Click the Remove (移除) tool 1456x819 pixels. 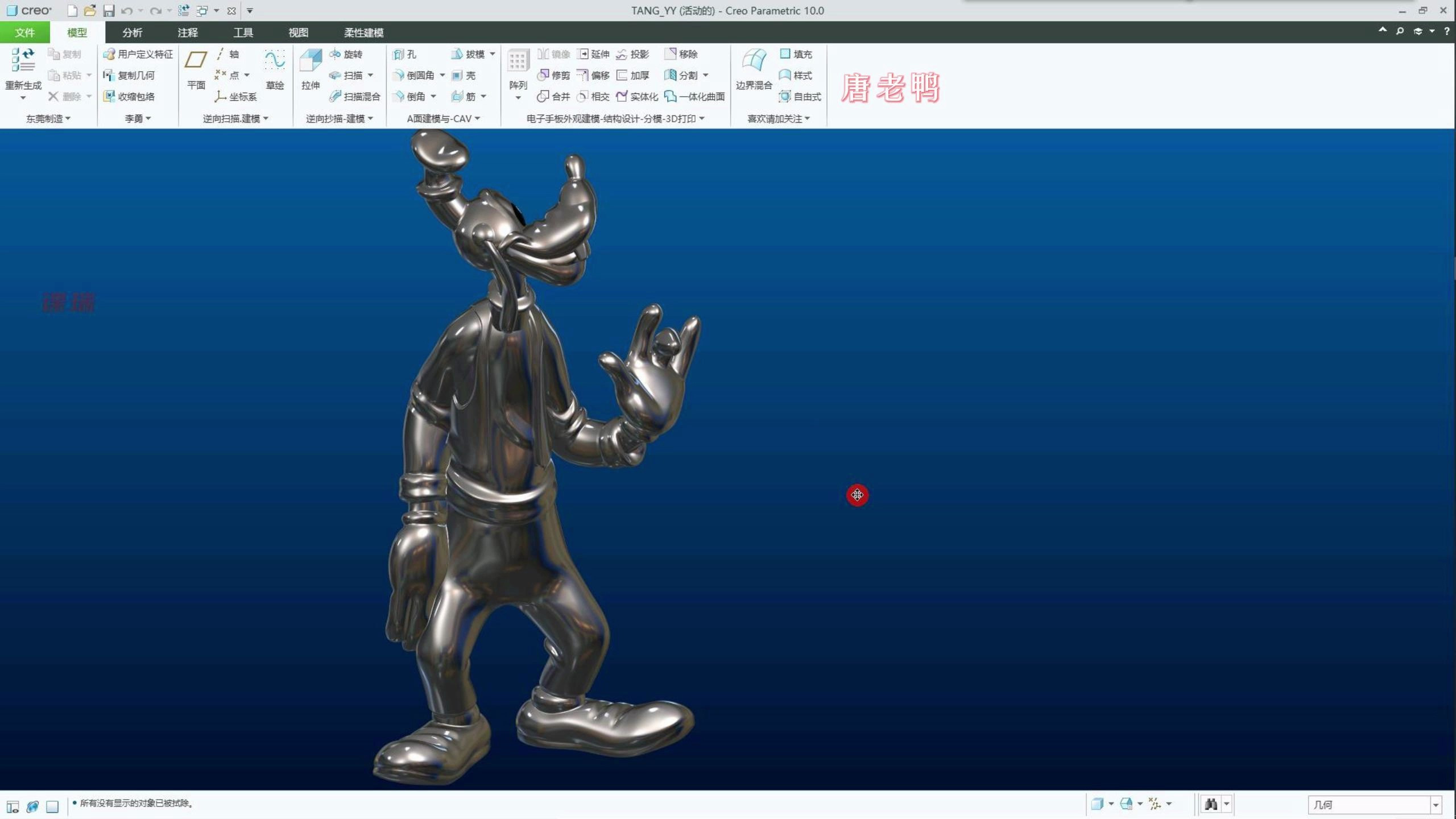point(681,54)
